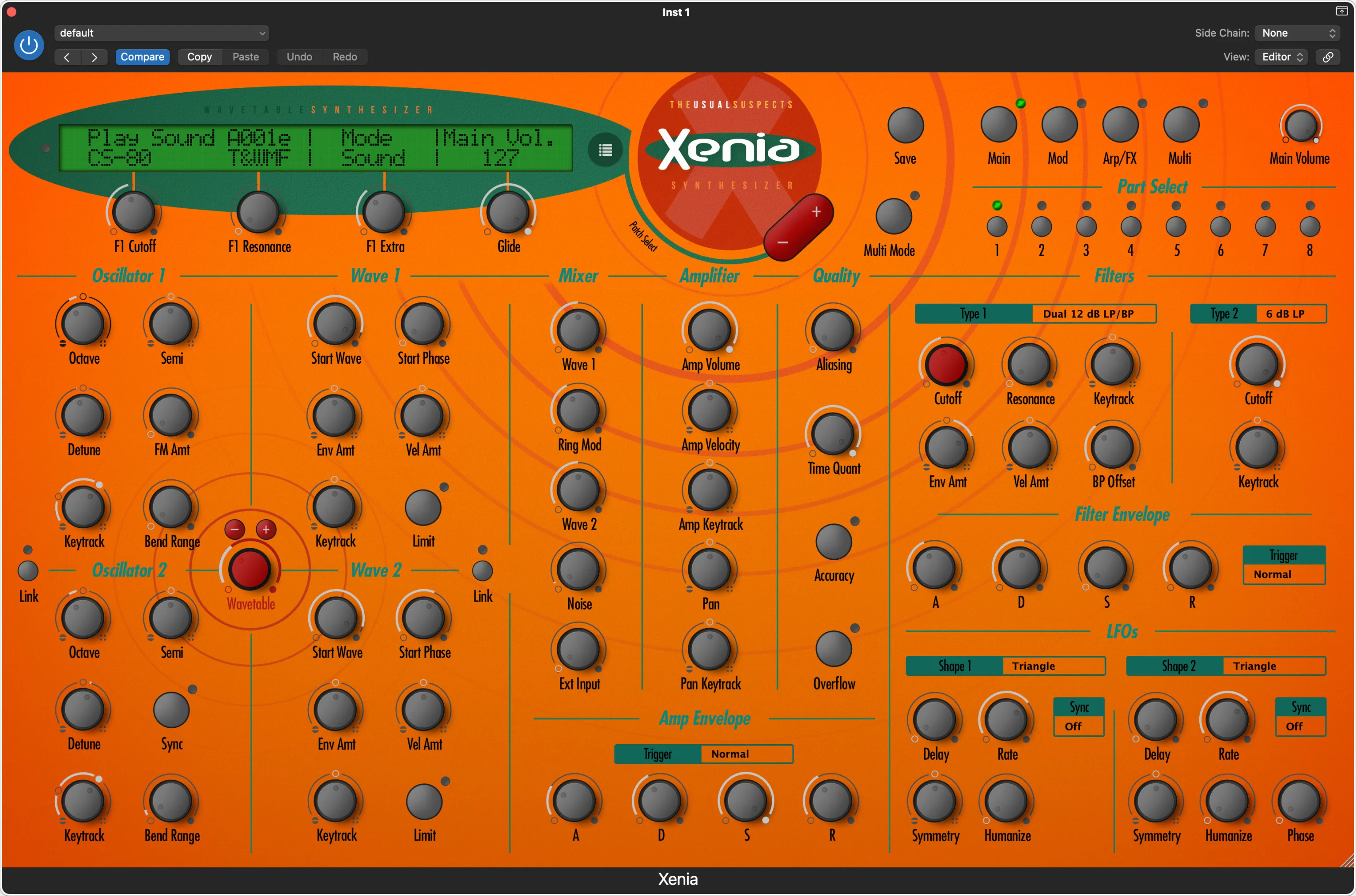The height and width of the screenshot is (896, 1356).
Task: Click the red Filter 1 Cutoff knob
Action: tap(947, 365)
